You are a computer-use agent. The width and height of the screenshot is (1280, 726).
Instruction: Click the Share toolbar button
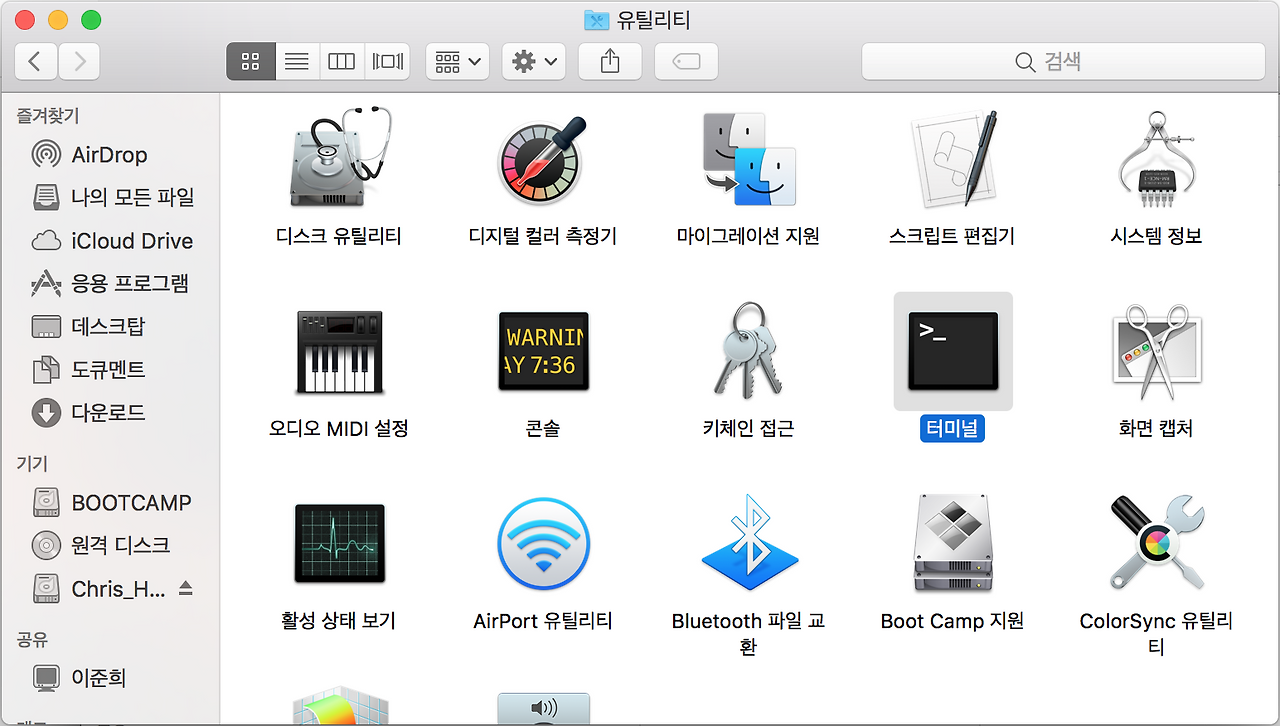coord(610,62)
